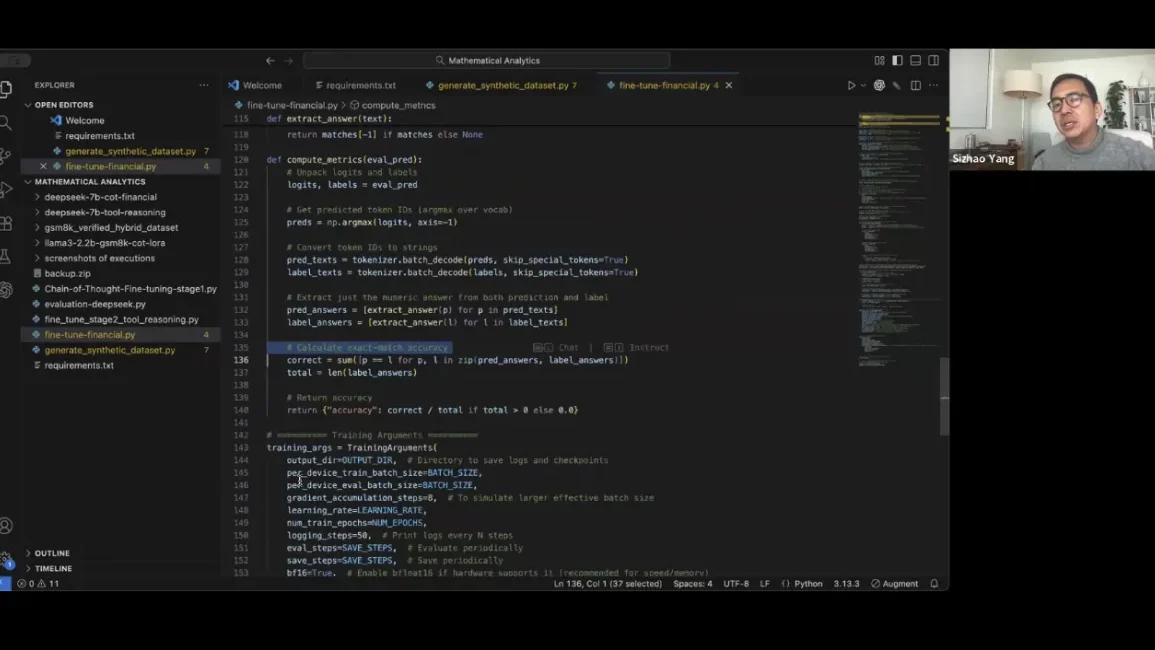
Task: Click Python language mode in status bar
Action: [808, 584]
